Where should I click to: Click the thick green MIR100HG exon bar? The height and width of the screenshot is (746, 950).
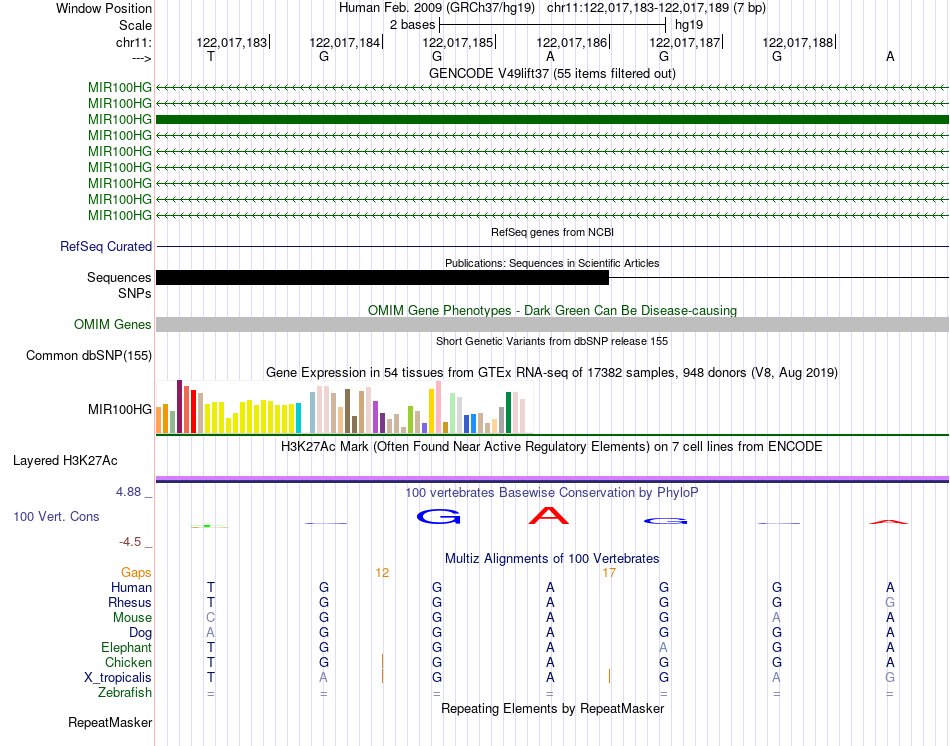pyautogui.click(x=552, y=119)
